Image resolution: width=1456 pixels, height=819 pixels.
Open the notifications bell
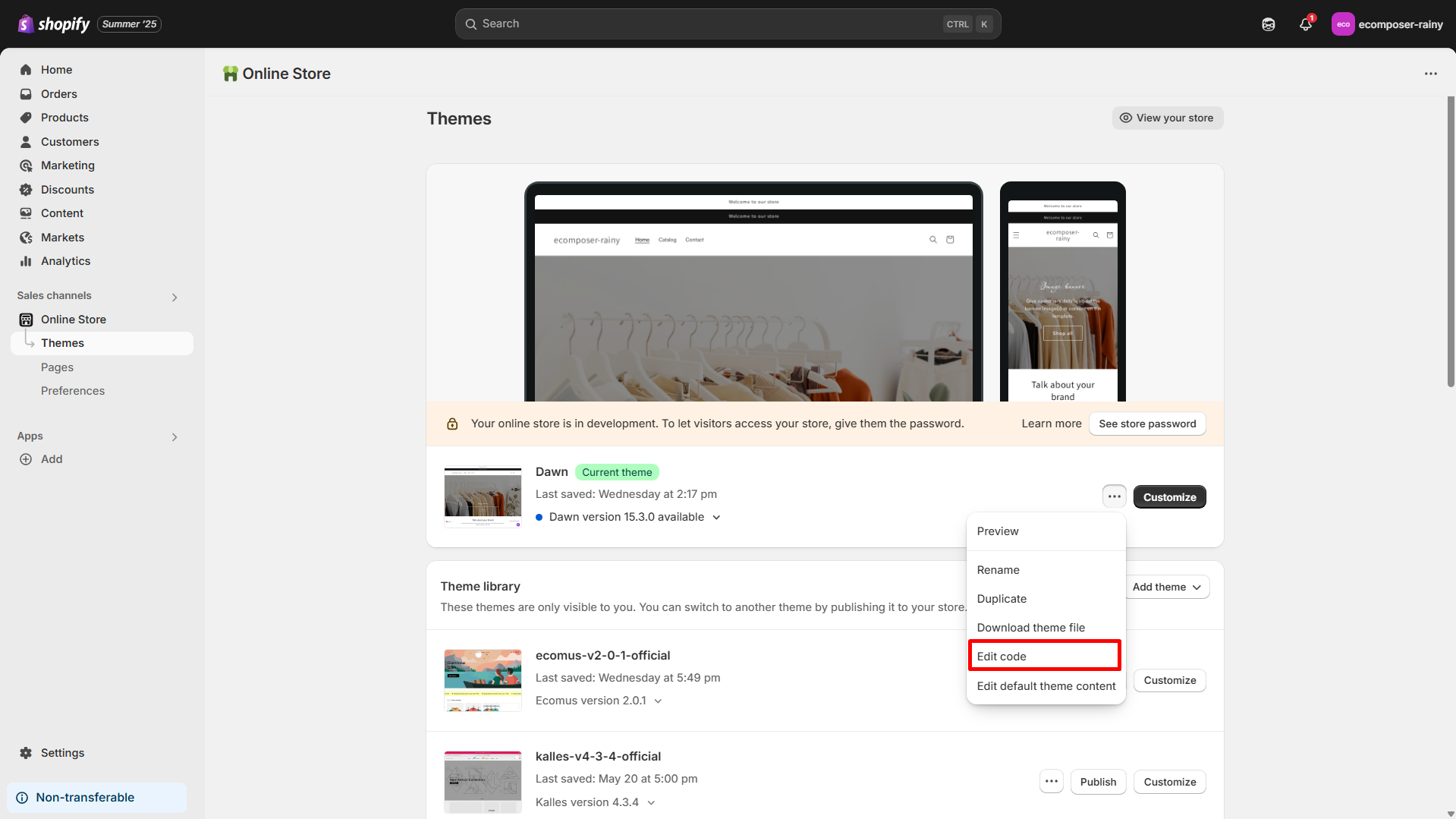click(x=1305, y=24)
